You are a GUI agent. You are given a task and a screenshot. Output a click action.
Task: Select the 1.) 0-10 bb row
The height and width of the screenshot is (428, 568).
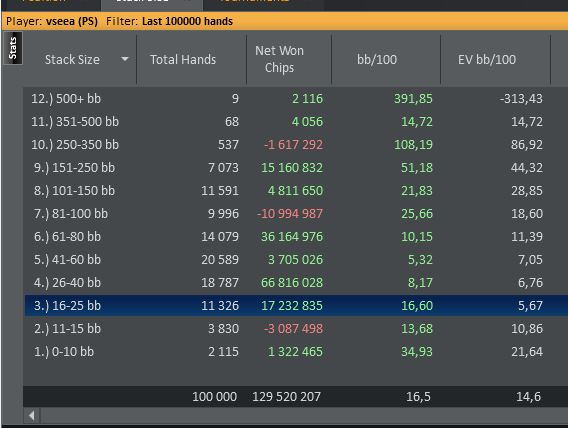point(296,352)
